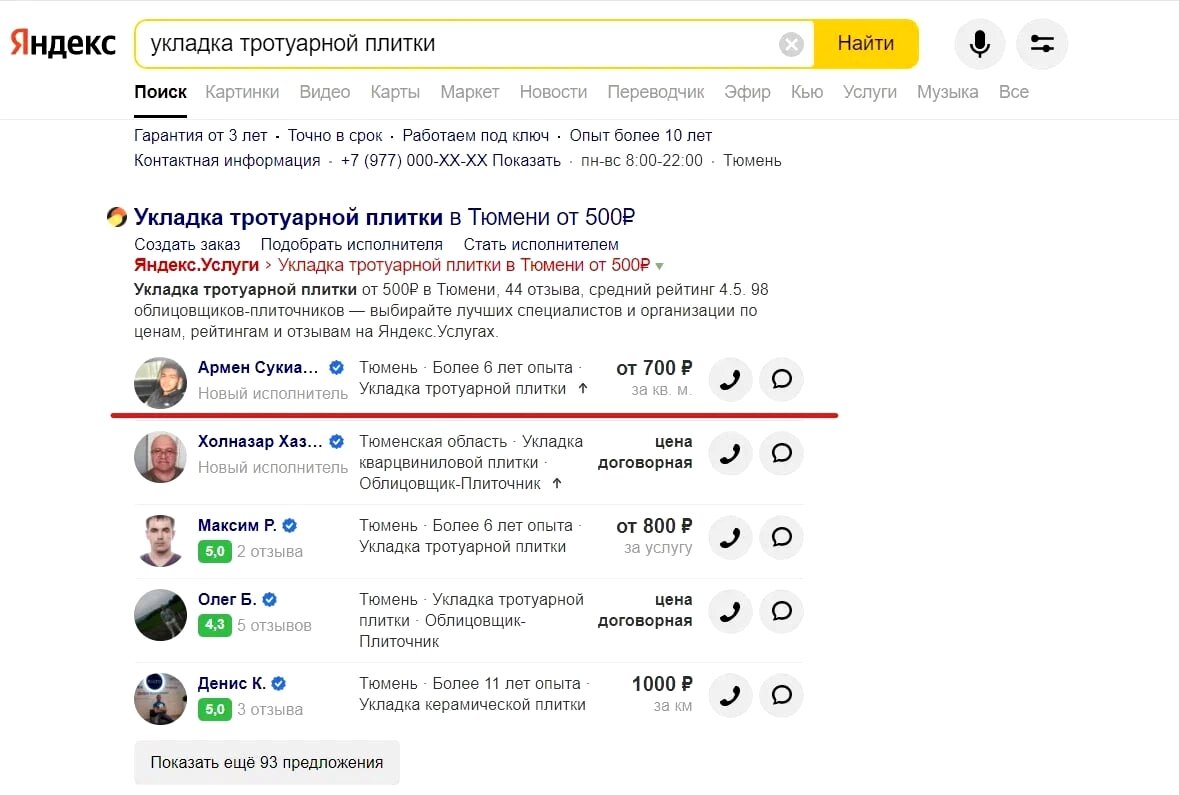Click Показать ещё 93 предложения button

click(x=267, y=763)
